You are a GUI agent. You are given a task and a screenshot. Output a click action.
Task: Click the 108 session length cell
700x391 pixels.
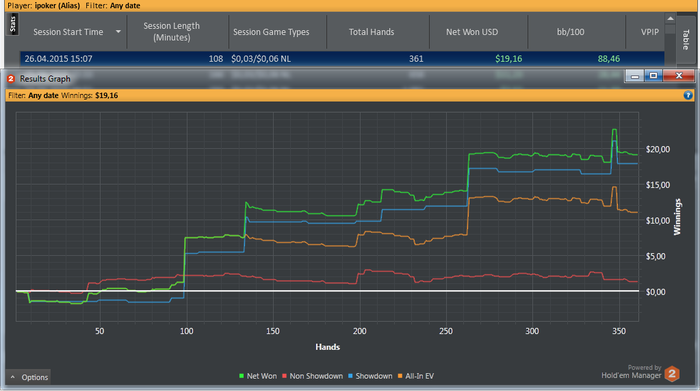tap(216, 59)
